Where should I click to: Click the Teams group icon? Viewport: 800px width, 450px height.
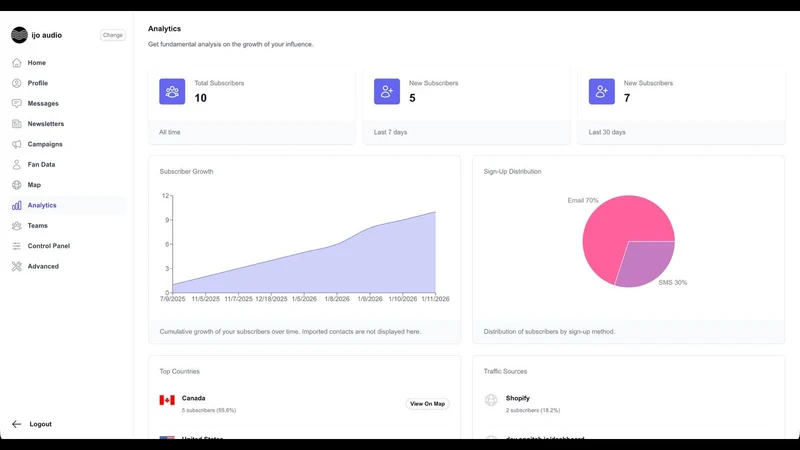point(17,226)
